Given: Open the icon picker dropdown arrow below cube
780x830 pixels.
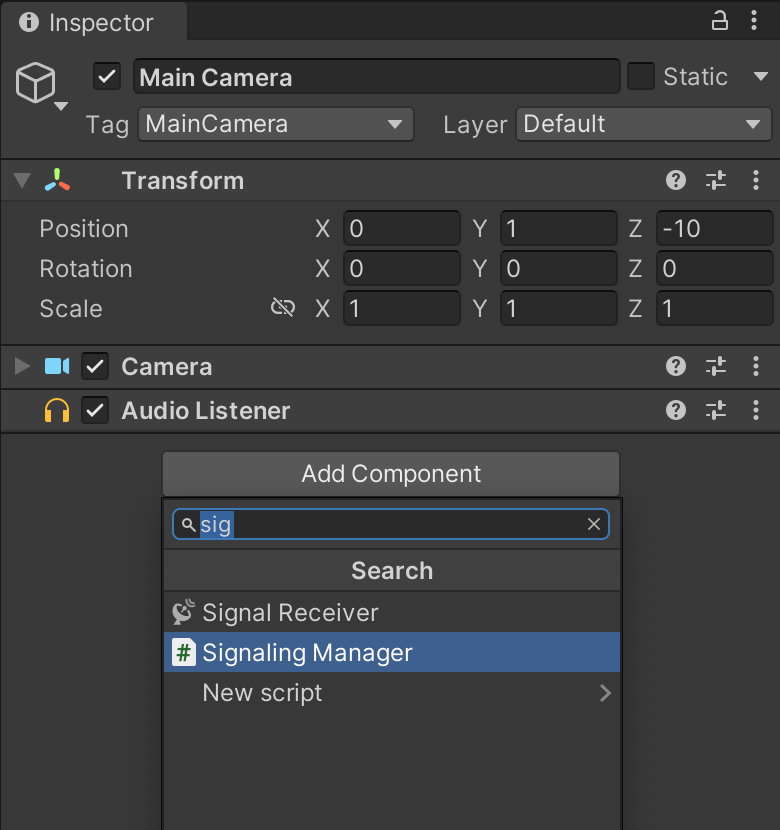Looking at the screenshot, I should [61, 106].
